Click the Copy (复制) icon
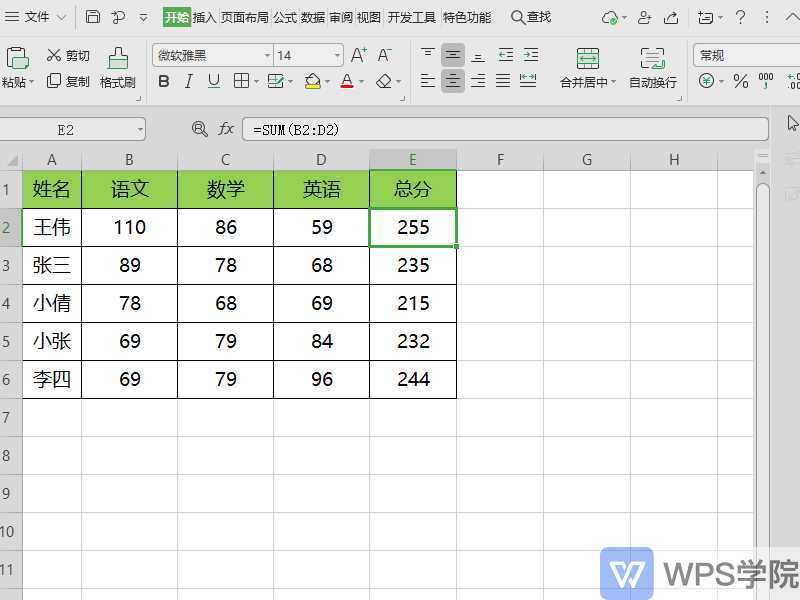800x600 pixels. click(x=54, y=81)
